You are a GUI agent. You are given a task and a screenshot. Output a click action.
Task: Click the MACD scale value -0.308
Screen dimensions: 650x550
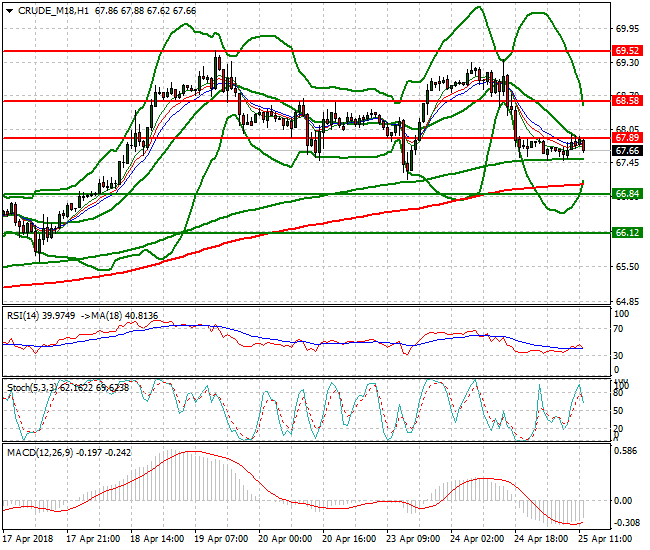626,523
